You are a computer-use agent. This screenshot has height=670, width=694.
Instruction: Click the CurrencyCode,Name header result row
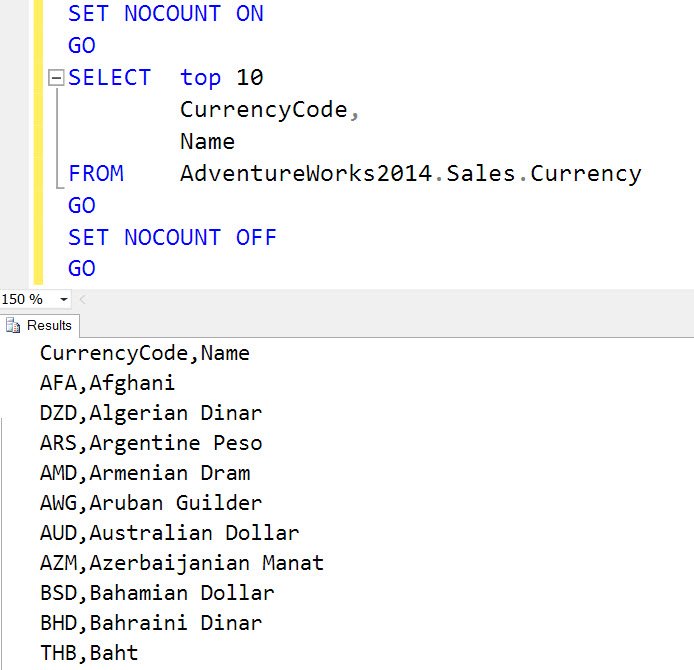pyautogui.click(x=145, y=353)
